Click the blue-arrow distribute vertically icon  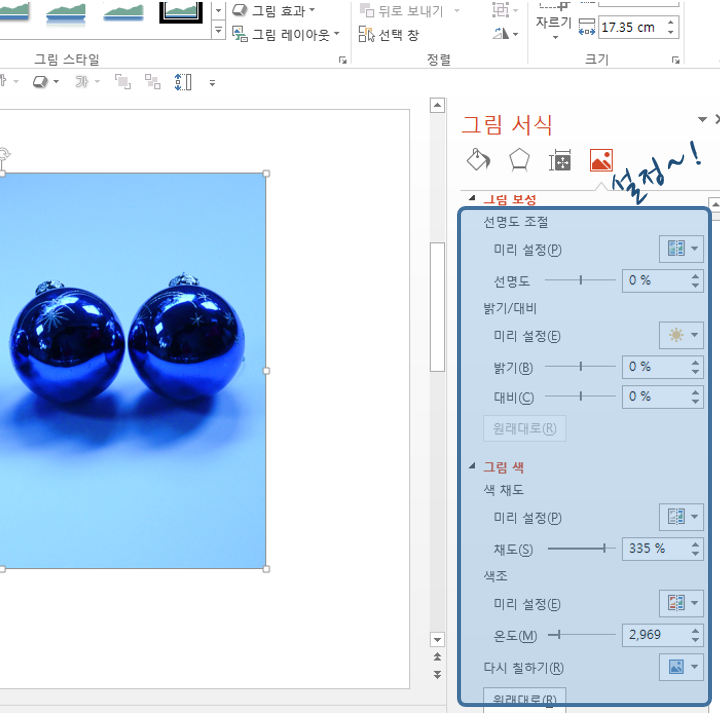[x=183, y=82]
